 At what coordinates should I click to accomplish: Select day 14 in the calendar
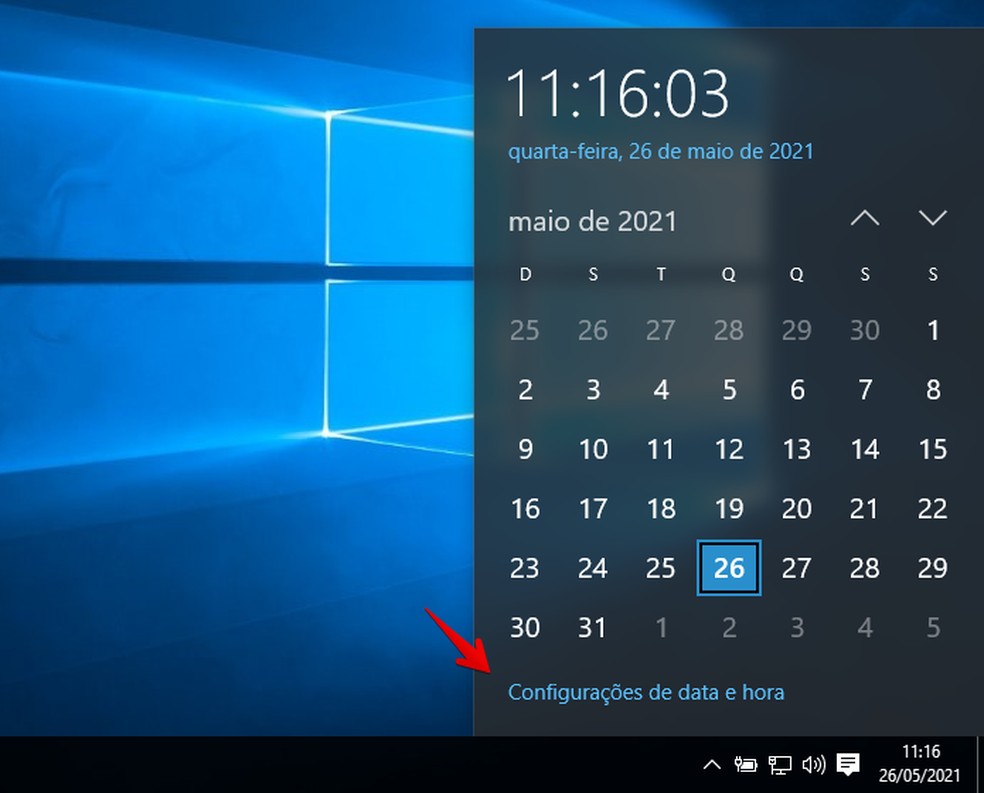[865, 449]
